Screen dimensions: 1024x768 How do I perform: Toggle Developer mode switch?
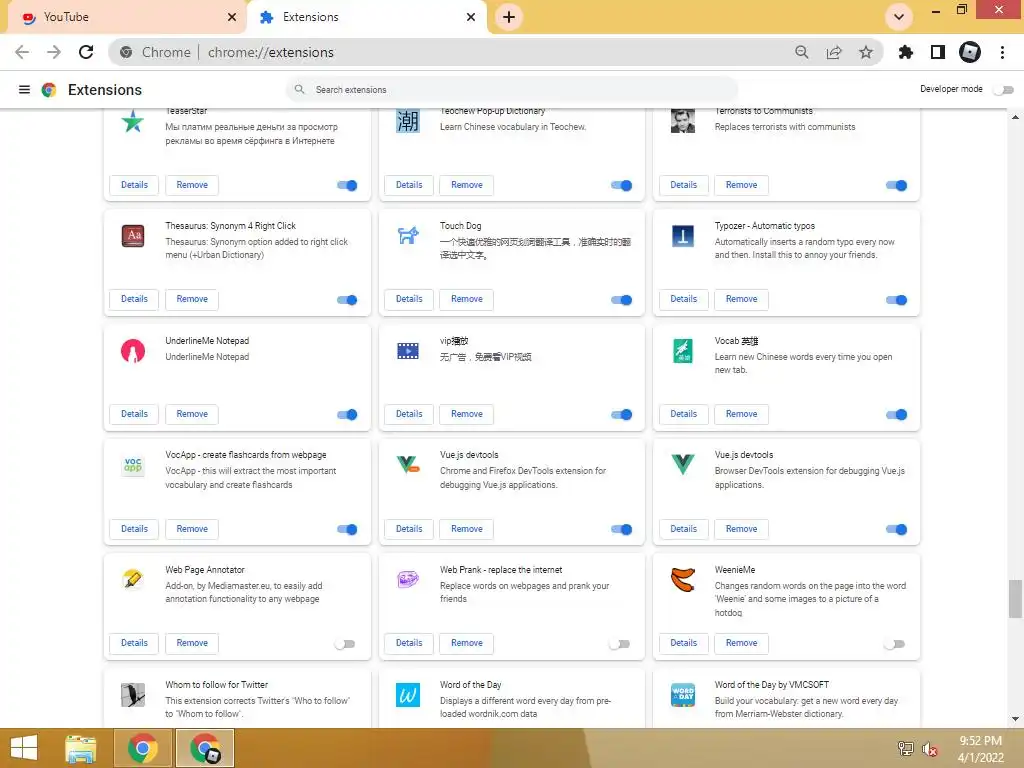(x=1004, y=89)
